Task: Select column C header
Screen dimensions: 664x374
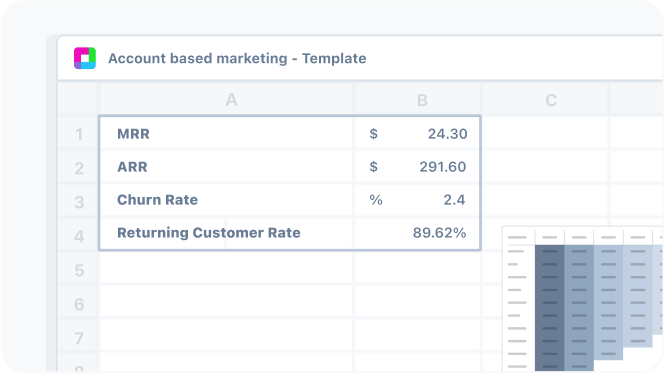Action: [545, 100]
